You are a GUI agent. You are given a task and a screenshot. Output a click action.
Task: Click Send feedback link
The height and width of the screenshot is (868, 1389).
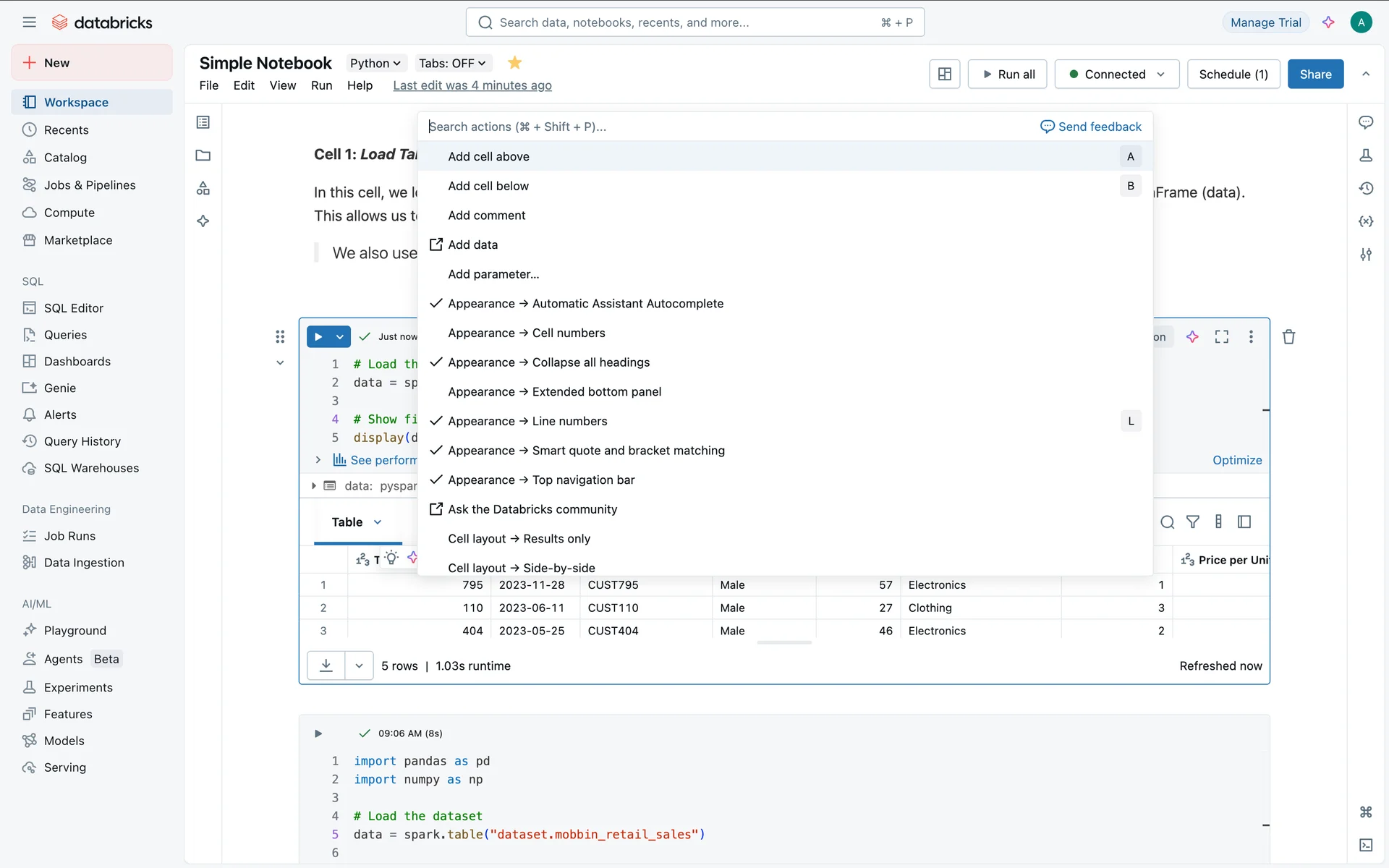pos(1091,127)
